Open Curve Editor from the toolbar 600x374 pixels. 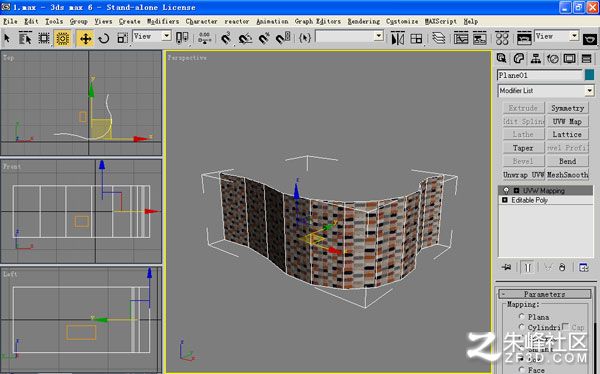click(x=461, y=38)
